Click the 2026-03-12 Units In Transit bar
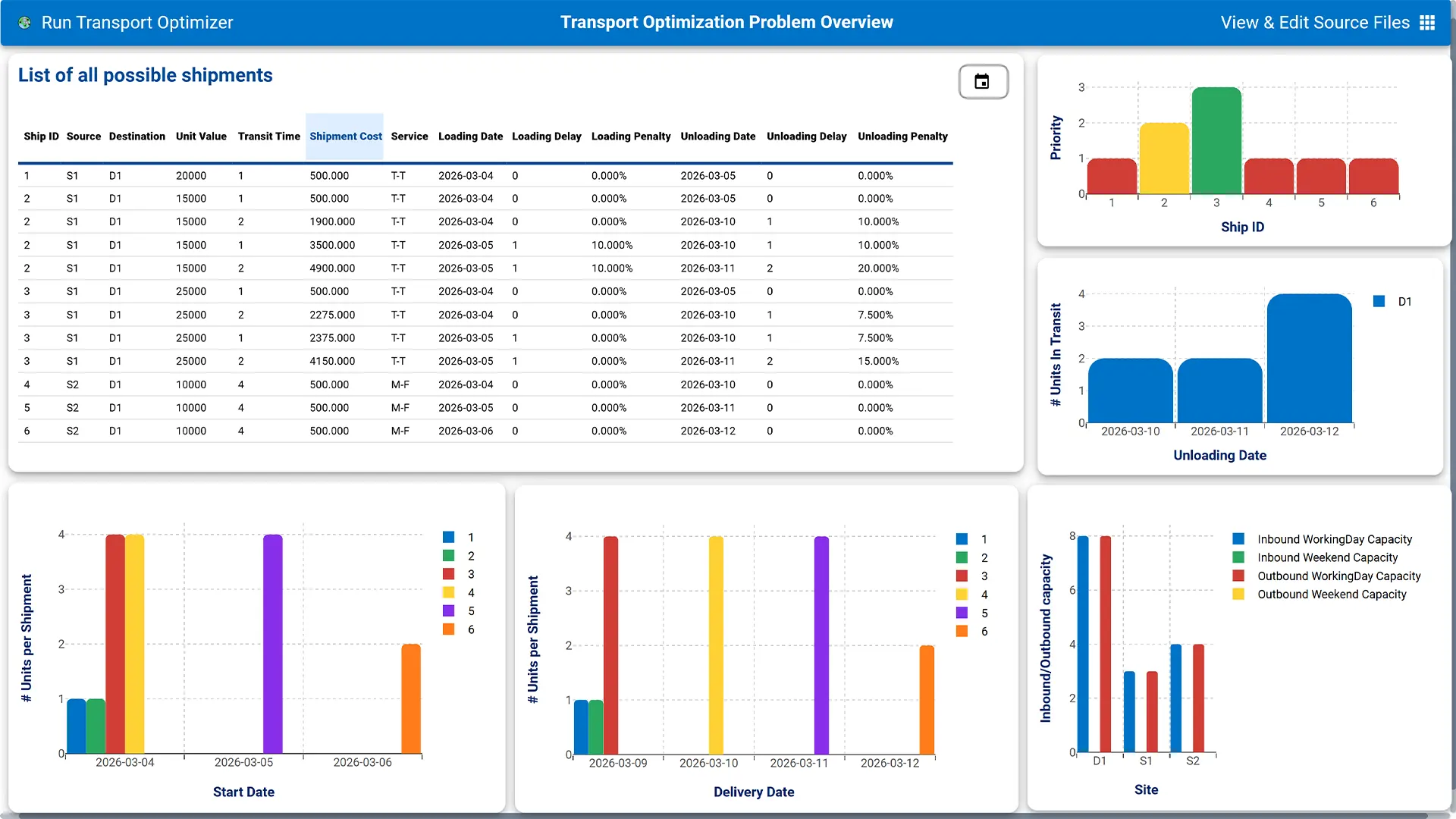This screenshot has width=1456, height=819. coord(1309,358)
